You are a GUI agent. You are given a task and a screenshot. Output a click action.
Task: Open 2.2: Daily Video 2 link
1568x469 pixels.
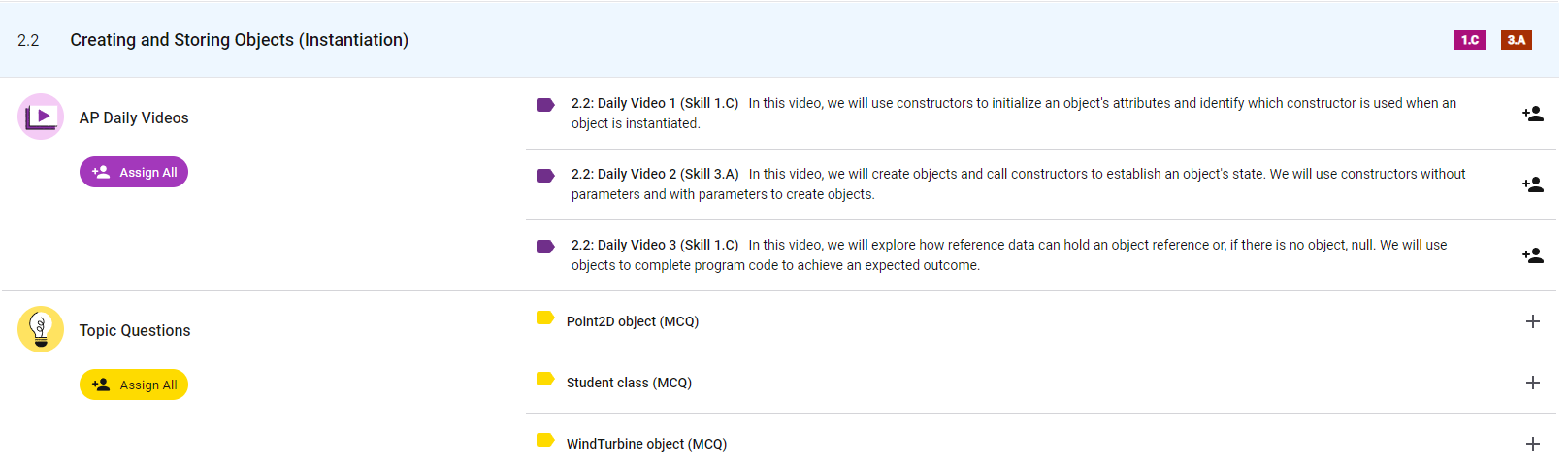coord(655,174)
